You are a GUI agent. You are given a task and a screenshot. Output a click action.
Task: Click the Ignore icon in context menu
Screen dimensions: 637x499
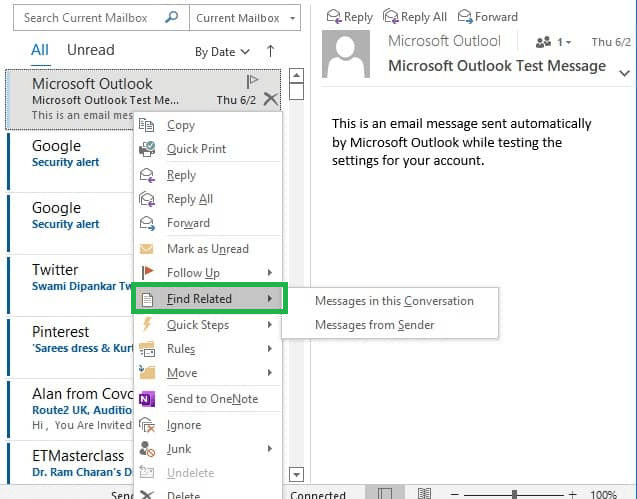click(147, 425)
